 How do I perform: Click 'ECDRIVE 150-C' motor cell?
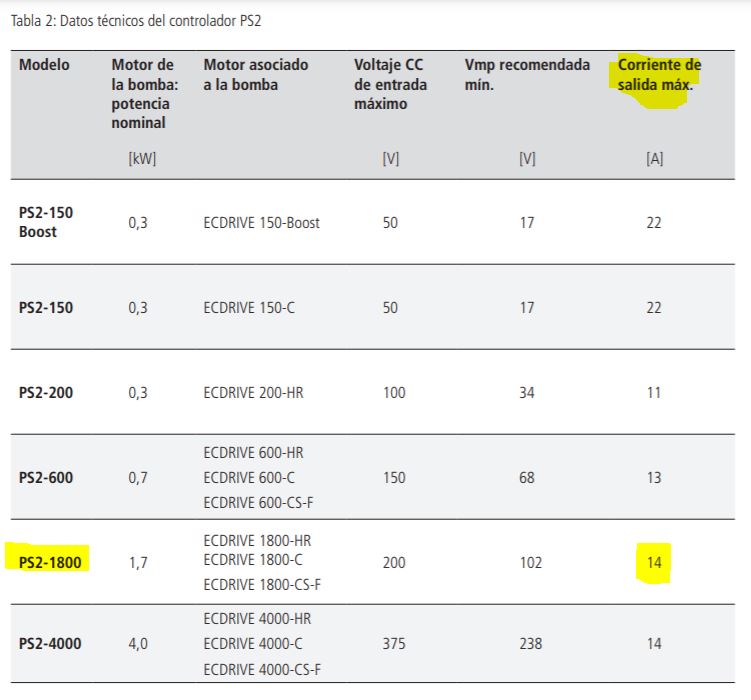pyautogui.click(x=249, y=307)
